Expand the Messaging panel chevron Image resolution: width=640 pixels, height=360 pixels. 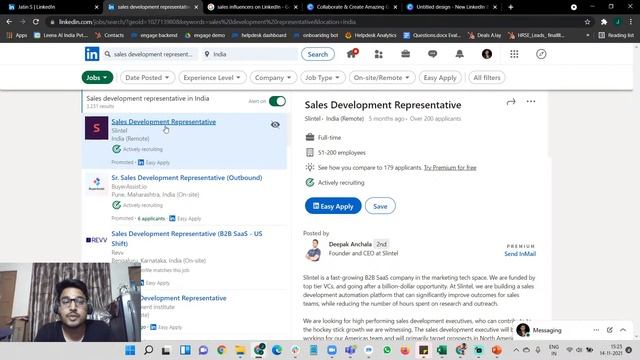[x=623, y=330]
